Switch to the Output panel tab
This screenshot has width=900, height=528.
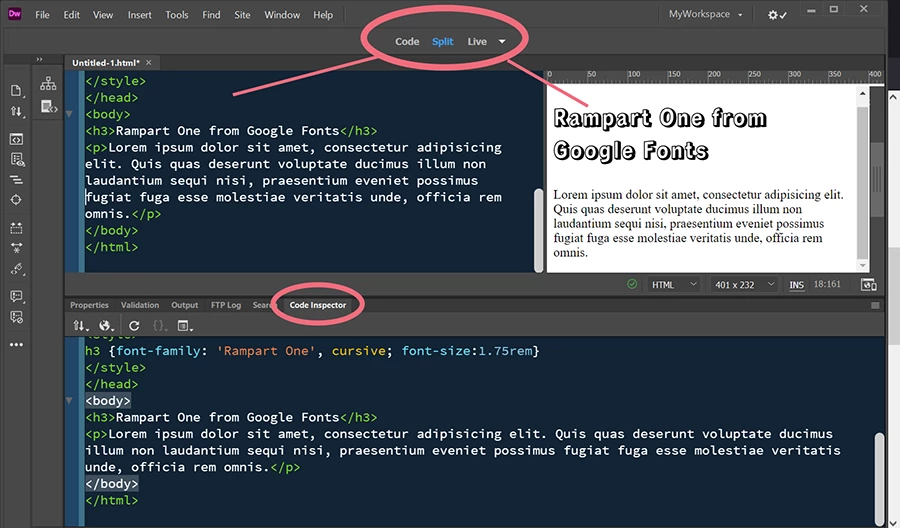tap(185, 305)
